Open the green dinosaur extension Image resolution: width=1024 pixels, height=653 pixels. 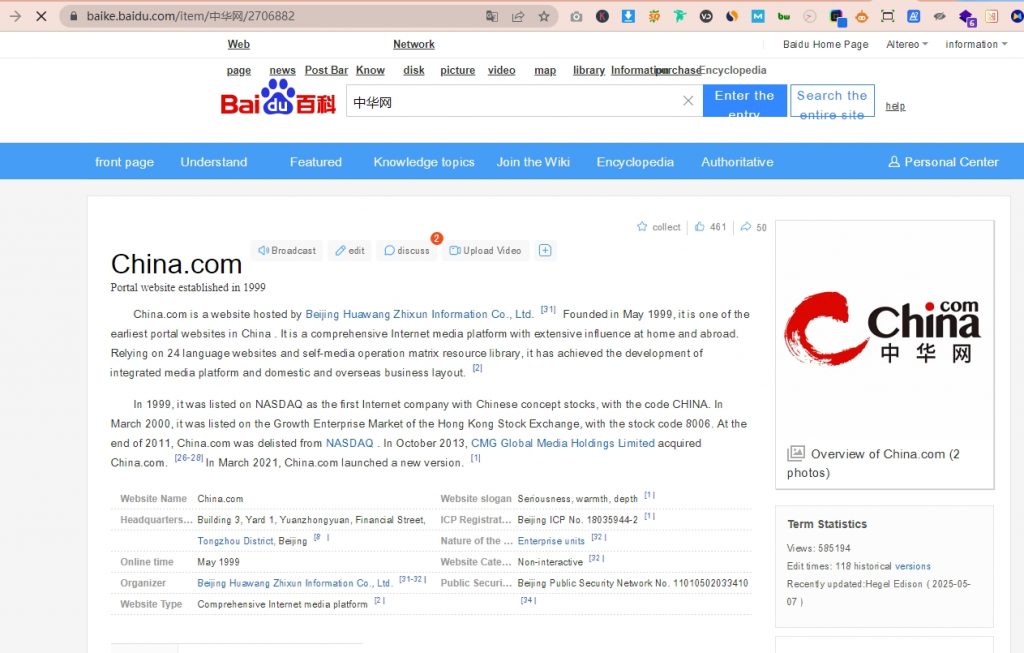point(680,16)
